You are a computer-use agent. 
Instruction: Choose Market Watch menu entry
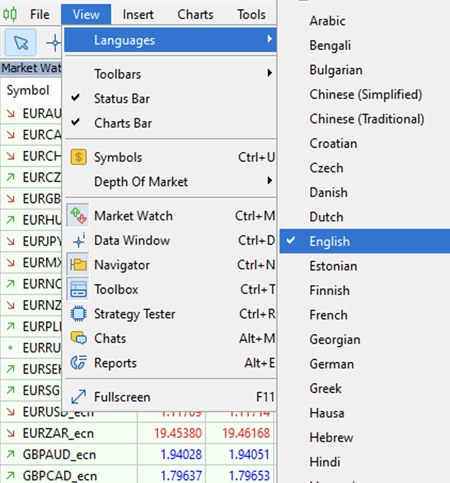(170, 216)
